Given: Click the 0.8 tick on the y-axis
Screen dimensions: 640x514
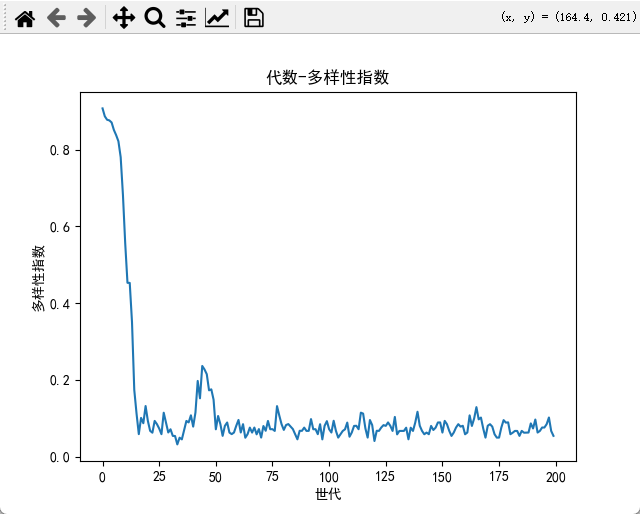Looking at the screenshot, I should coord(59,150).
